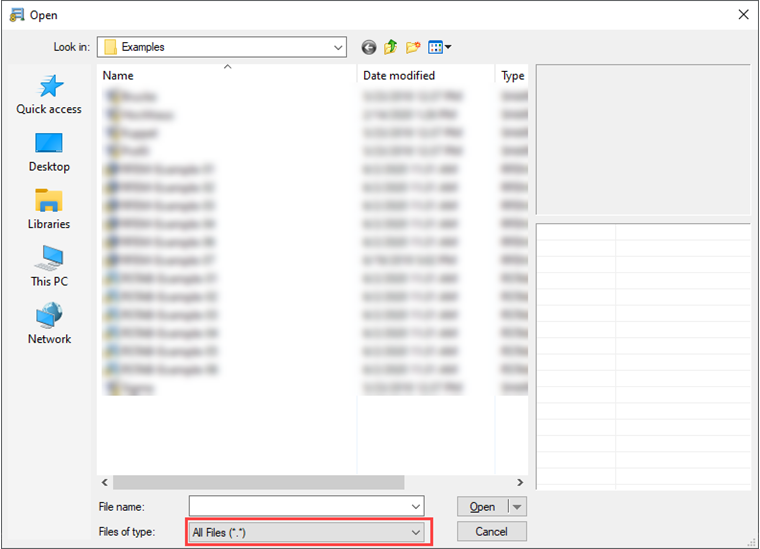
Task: Go up one folder level icon
Action: tap(391, 47)
